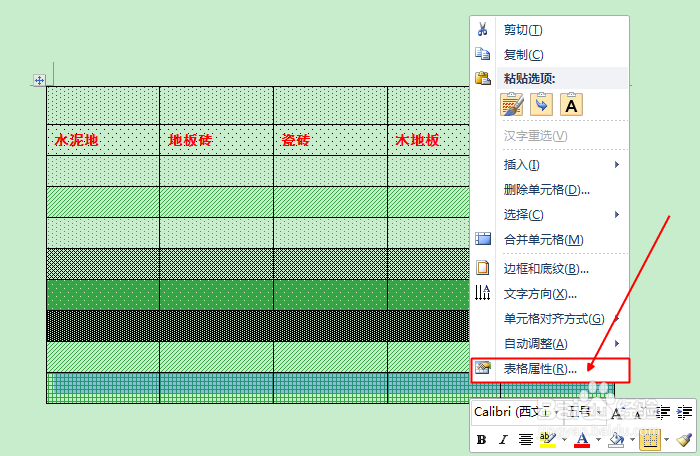Open font color dropdown arrow

click(598, 440)
